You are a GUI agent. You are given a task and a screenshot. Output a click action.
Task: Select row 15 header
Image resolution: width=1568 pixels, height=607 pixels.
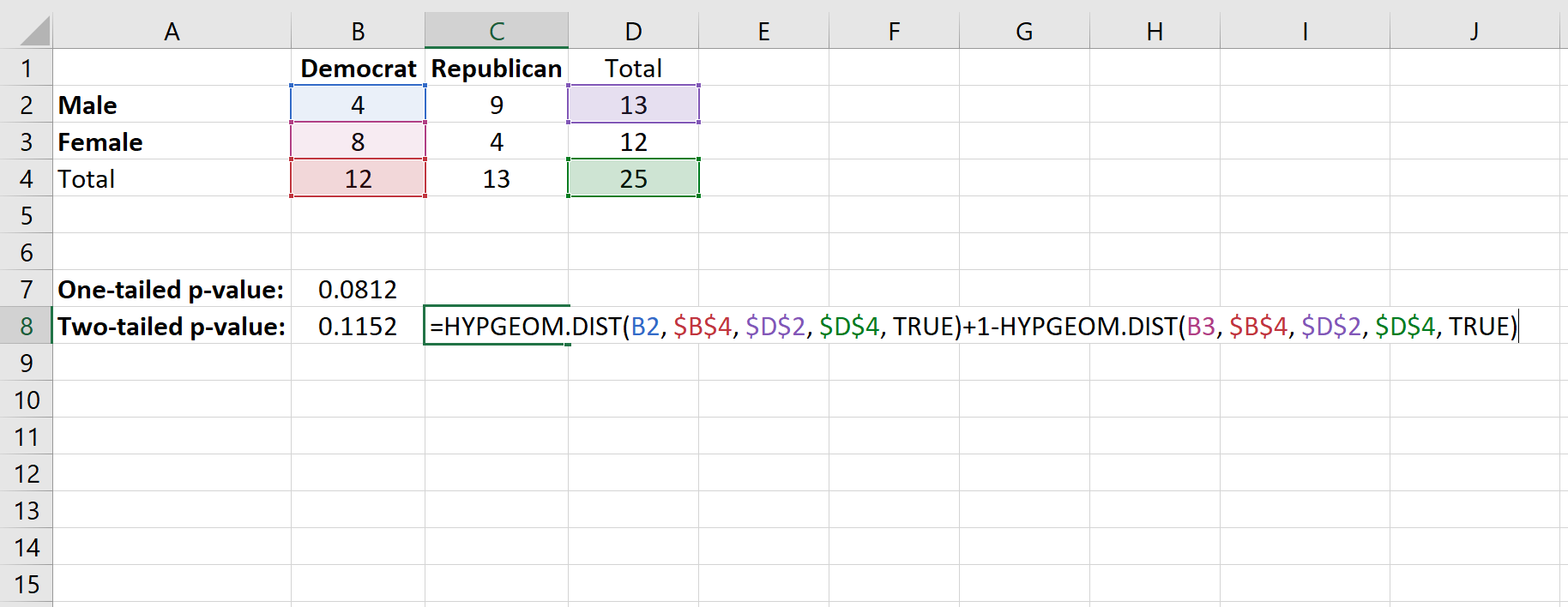(26, 585)
